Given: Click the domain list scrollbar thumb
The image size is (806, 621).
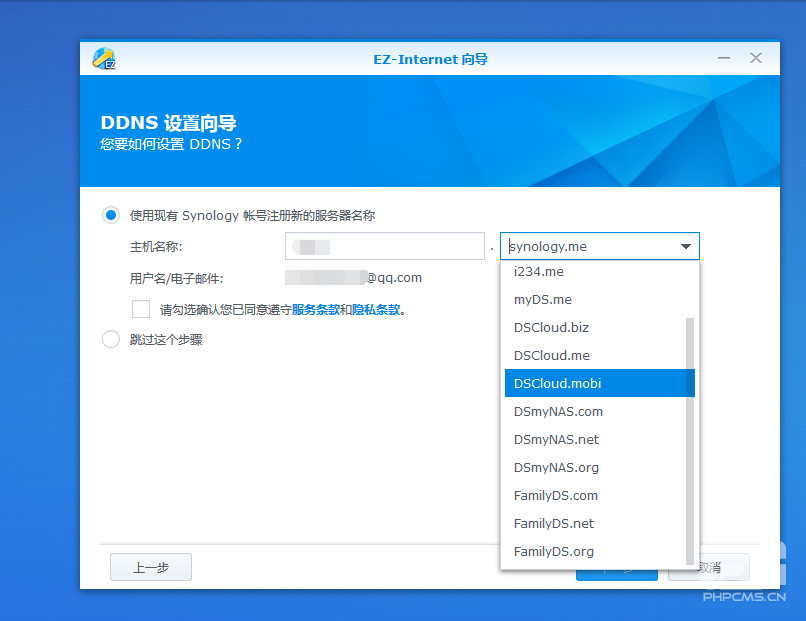Looking at the screenshot, I should [x=690, y=441].
